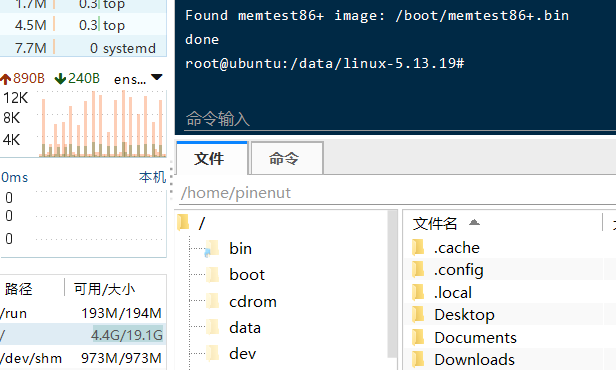Click the bin folder icon in tree
Screen dimensions: 616x370
[x=212, y=248]
